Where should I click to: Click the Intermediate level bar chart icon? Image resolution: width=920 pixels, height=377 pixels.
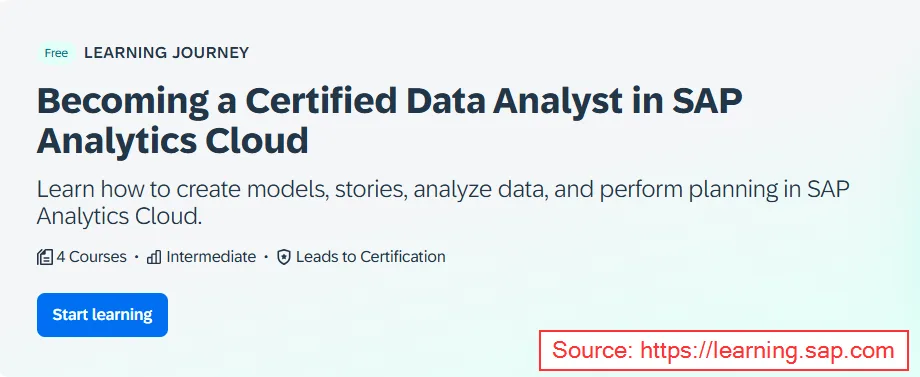154,257
